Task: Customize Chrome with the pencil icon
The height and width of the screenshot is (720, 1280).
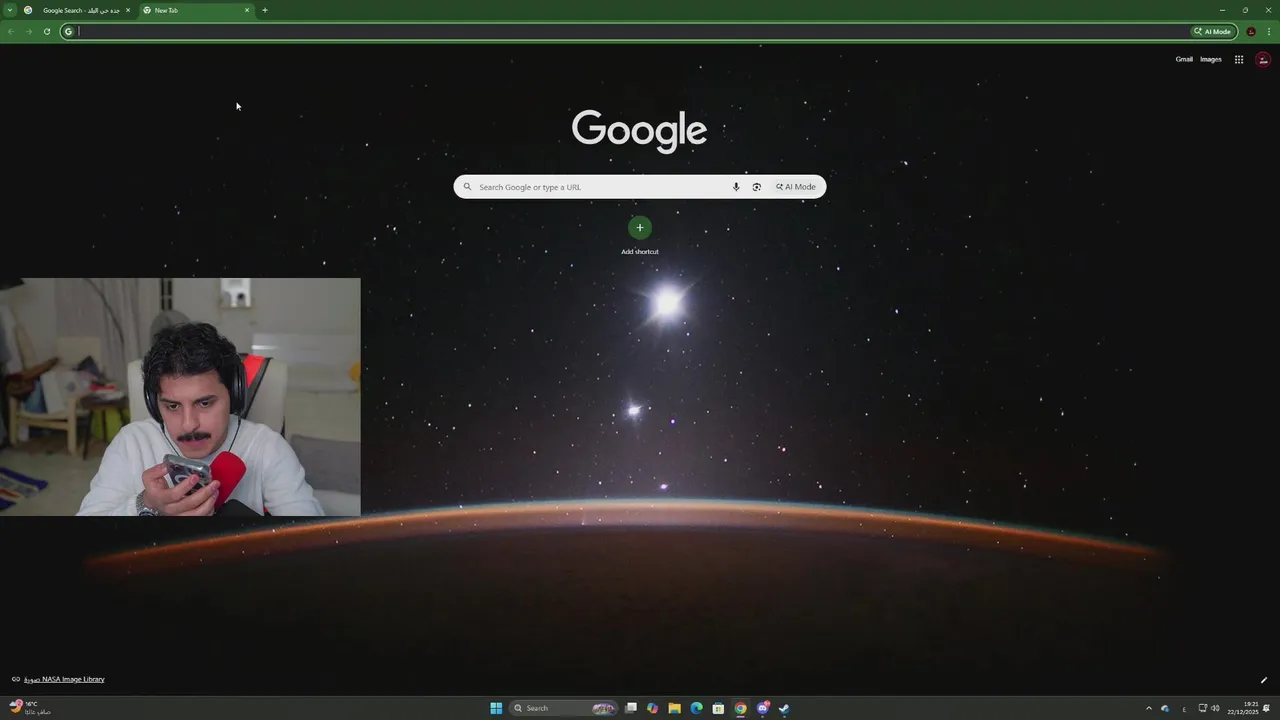Action: 1264,680
